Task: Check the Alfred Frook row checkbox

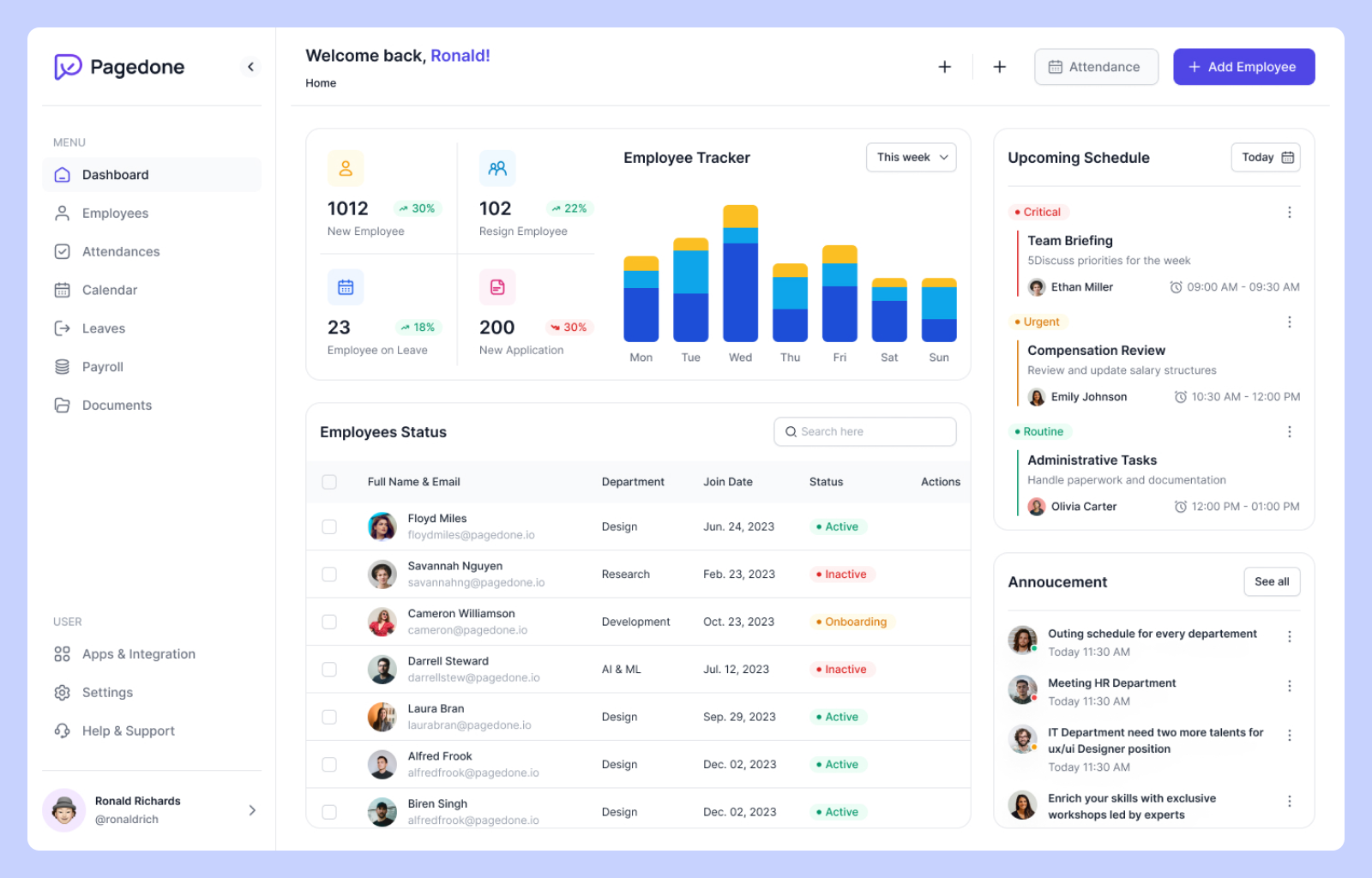Action: tap(329, 765)
